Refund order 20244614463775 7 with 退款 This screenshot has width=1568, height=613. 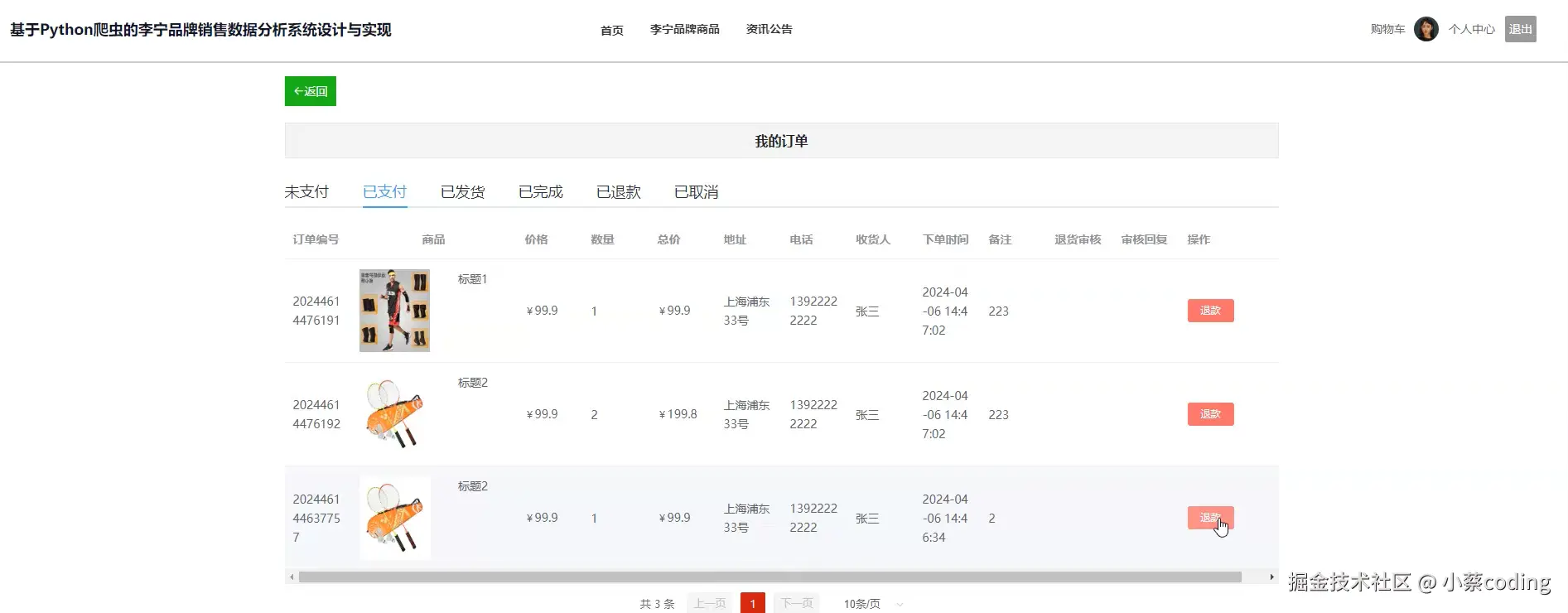[x=1210, y=518]
